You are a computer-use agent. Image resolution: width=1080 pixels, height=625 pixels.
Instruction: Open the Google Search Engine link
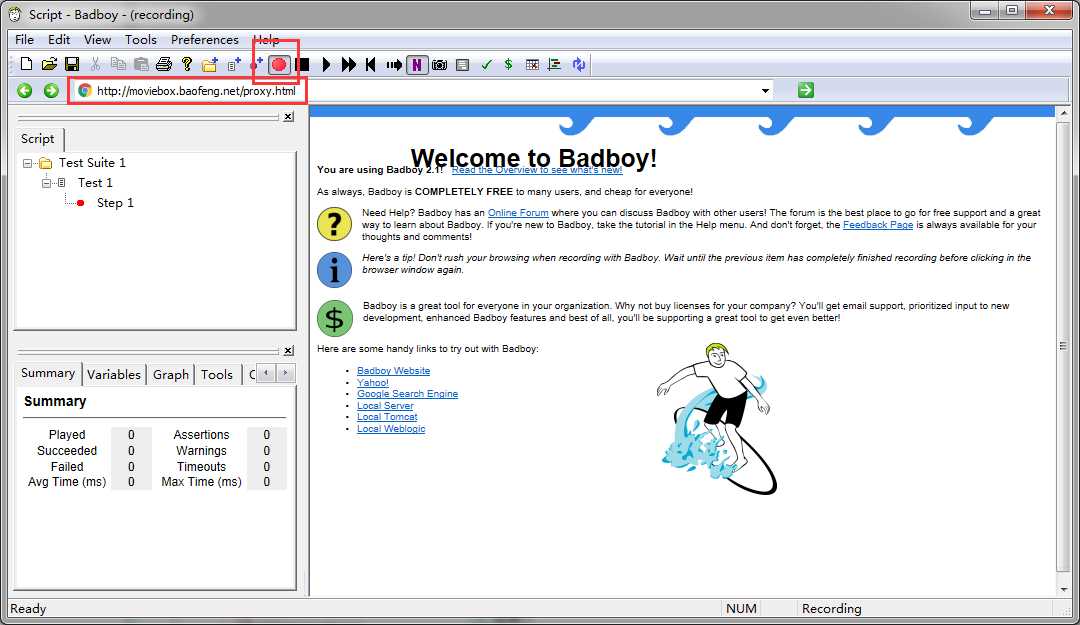407,394
